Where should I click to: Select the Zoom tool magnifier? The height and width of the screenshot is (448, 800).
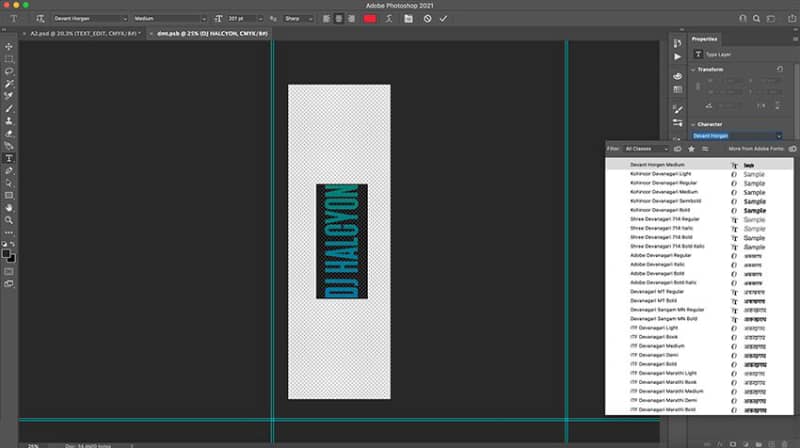click(9, 220)
